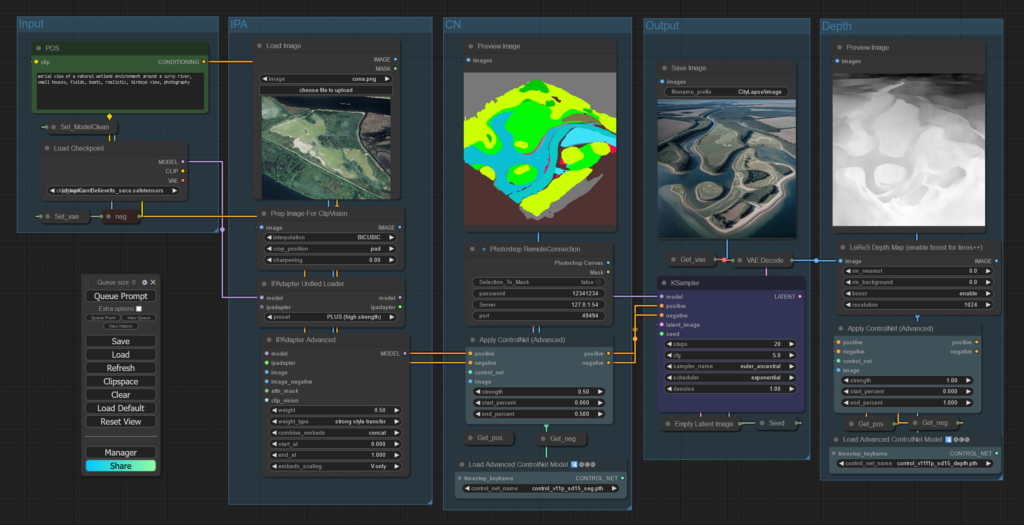Image resolution: width=1024 pixels, height=525 pixels.
Task: Toggle the boost enable setting in LeReS Depth Map
Action: (918, 294)
